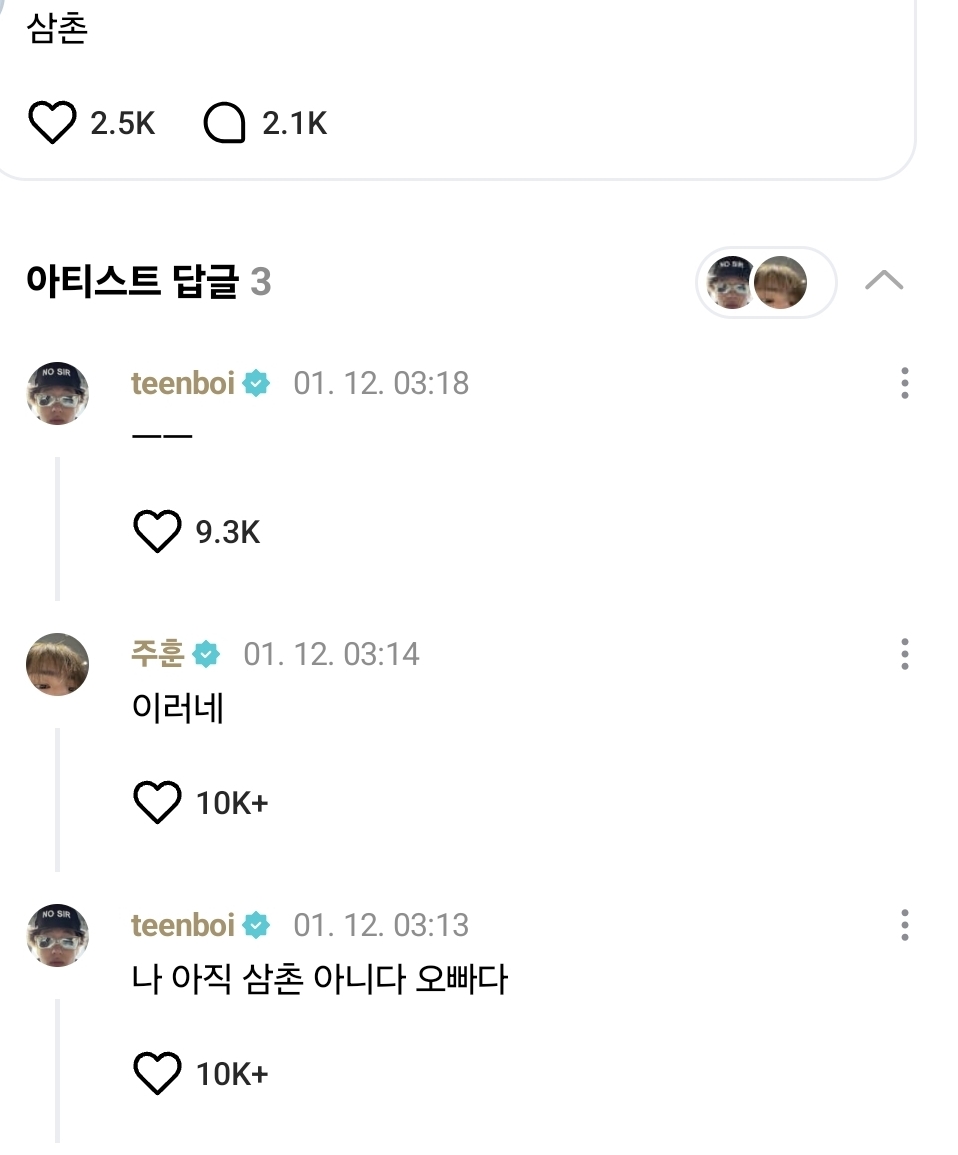958x1155 pixels.
Task: Open more options for 03:18 teenboi reply
Action: pos(904,383)
